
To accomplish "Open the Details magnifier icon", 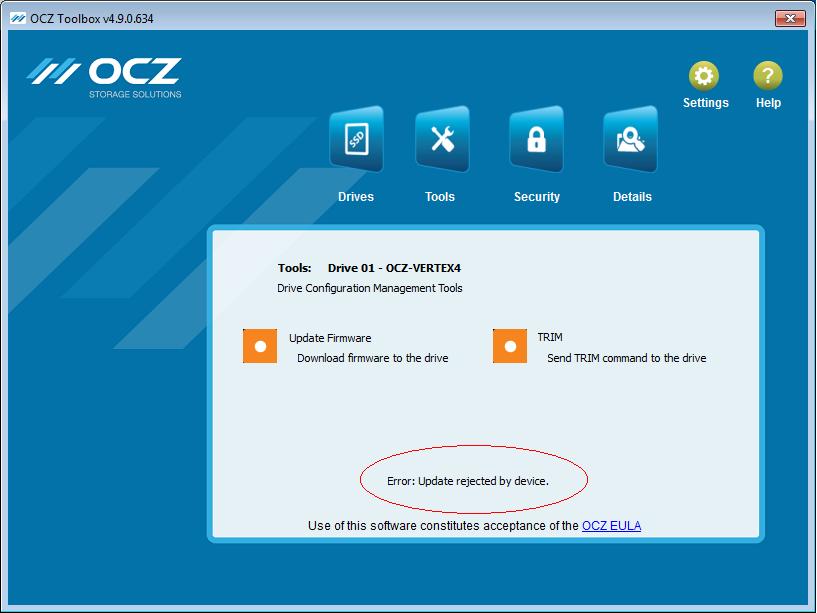I will (x=630, y=139).
